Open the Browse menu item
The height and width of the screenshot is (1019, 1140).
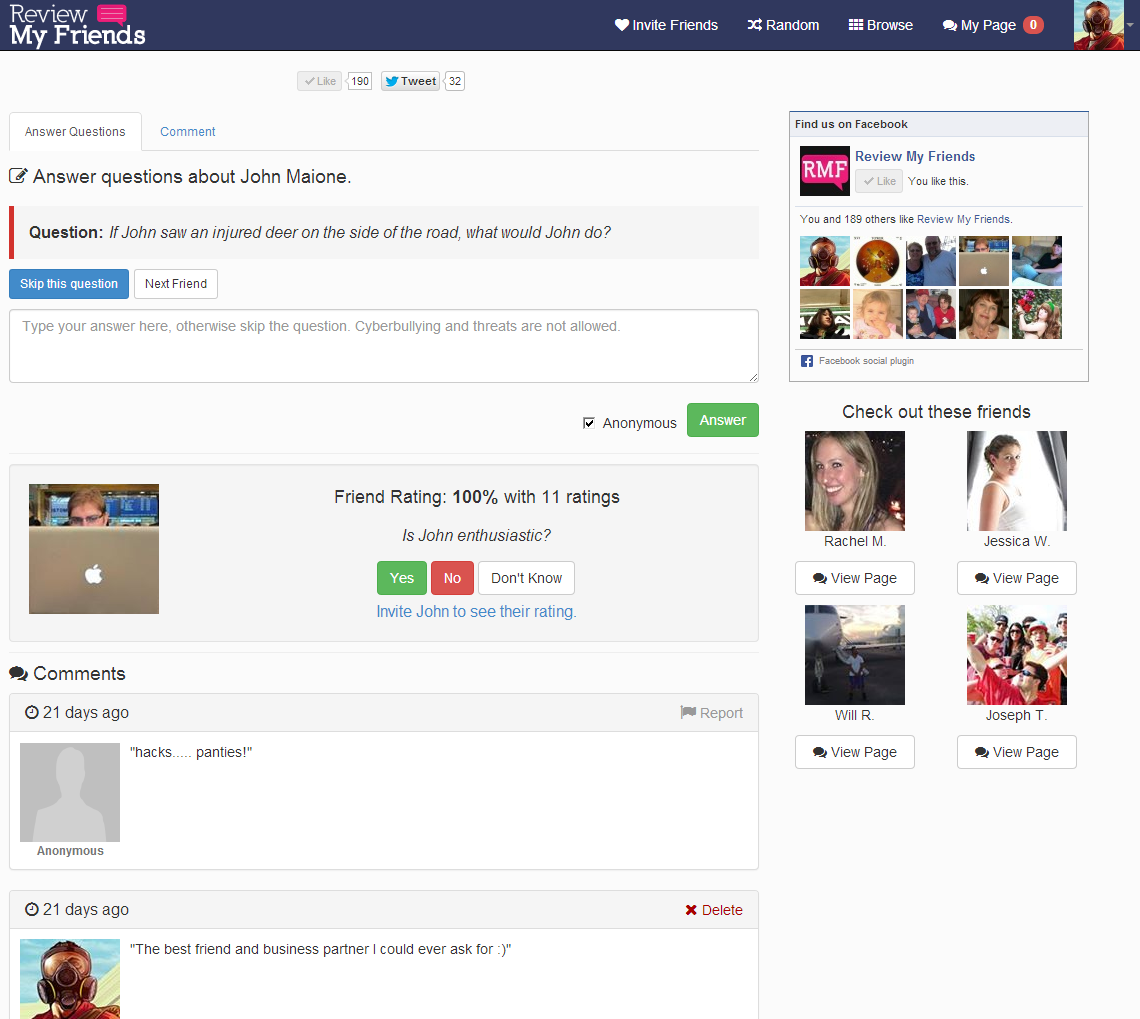pyautogui.click(x=880, y=25)
